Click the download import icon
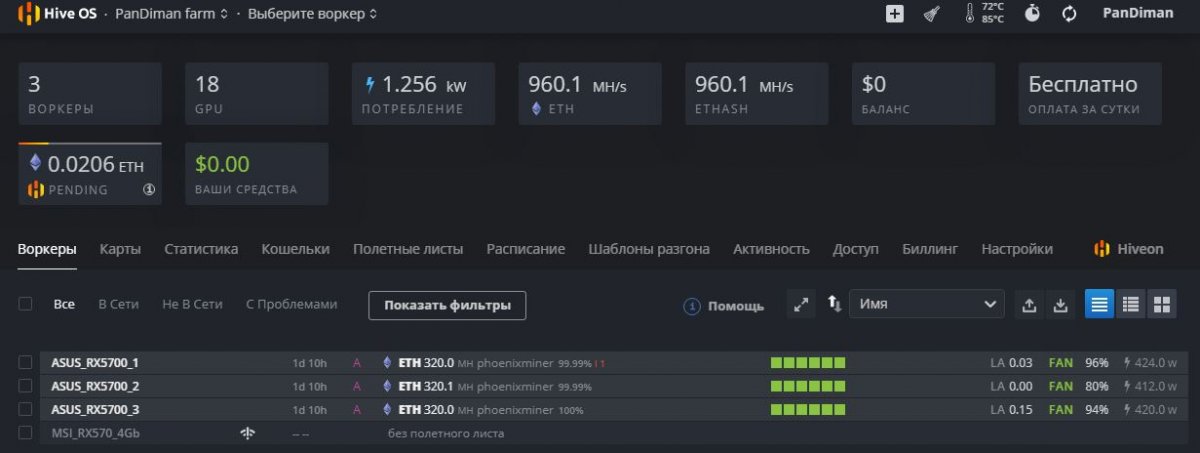This screenshot has height=453, width=1200. 1060,305
